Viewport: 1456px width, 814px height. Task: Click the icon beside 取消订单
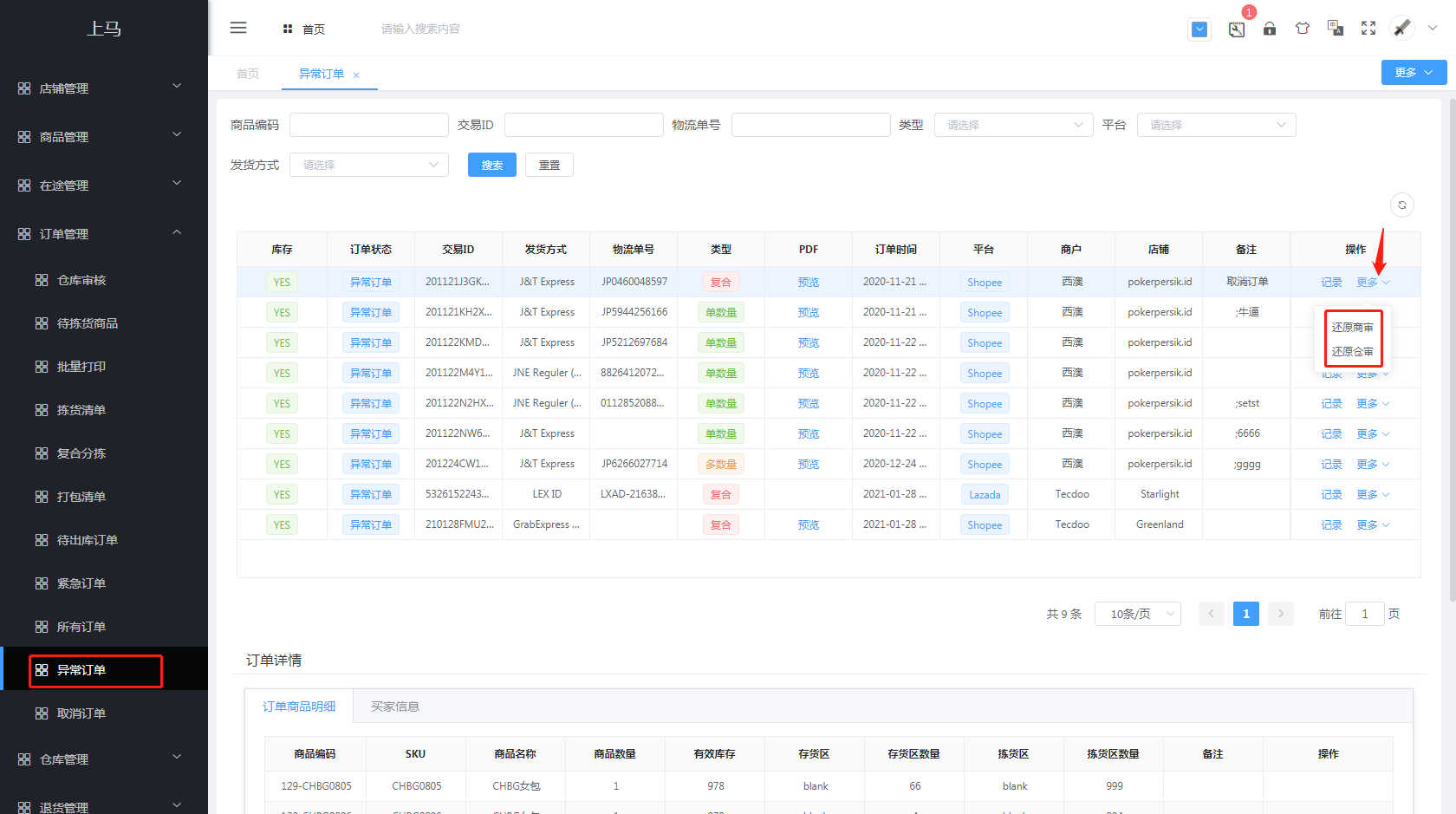pyautogui.click(x=42, y=713)
